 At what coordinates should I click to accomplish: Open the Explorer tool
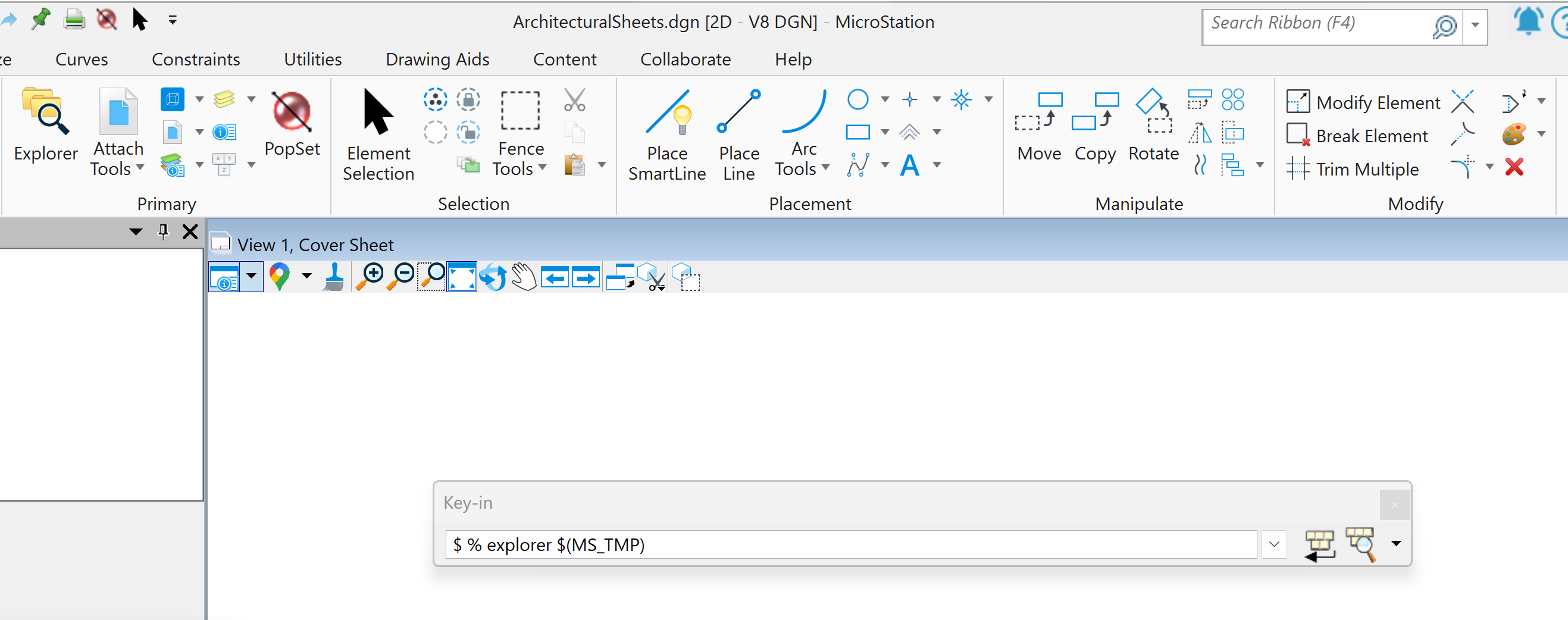(46, 125)
